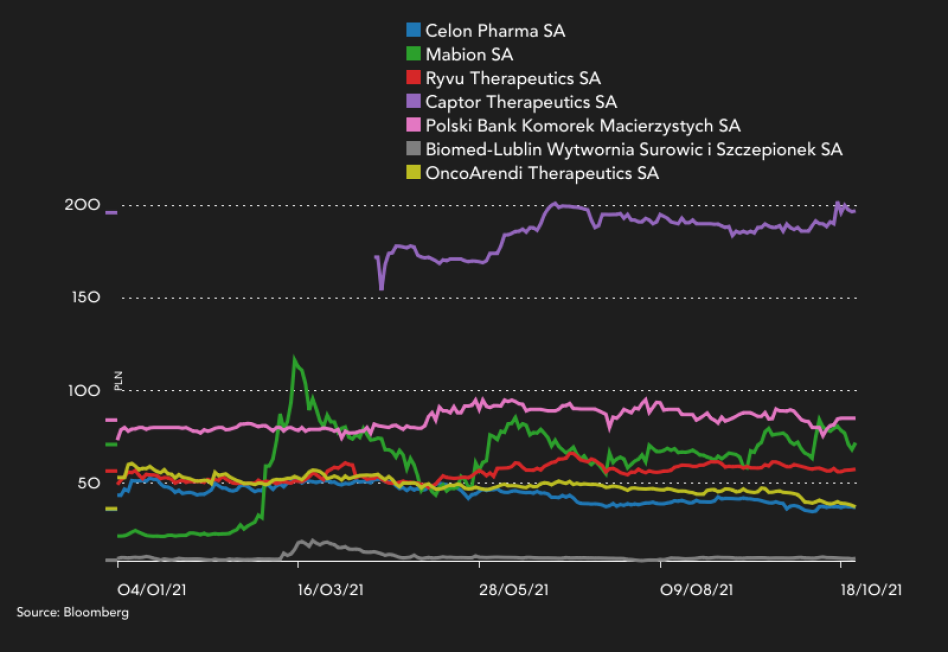Click the 09/08/21 date label
The height and width of the screenshot is (652, 948).
[696, 590]
